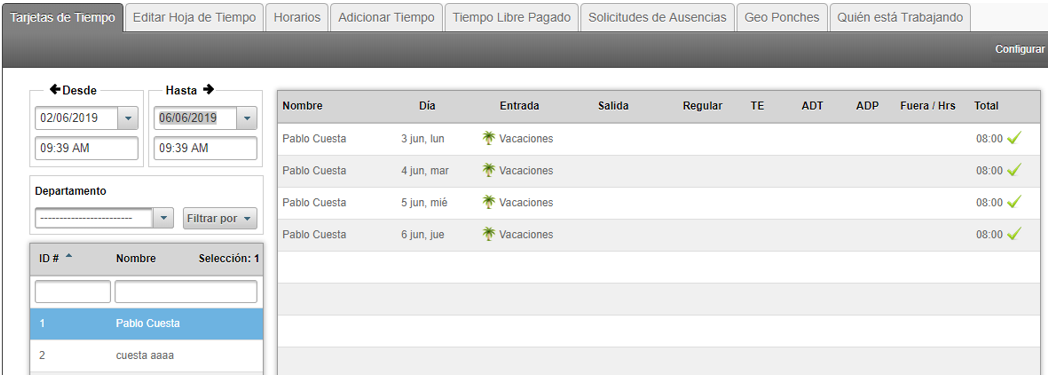The height and width of the screenshot is (378, 1048).
Task: Select employee cuesta aaaa in list
Action: (146, 355)
